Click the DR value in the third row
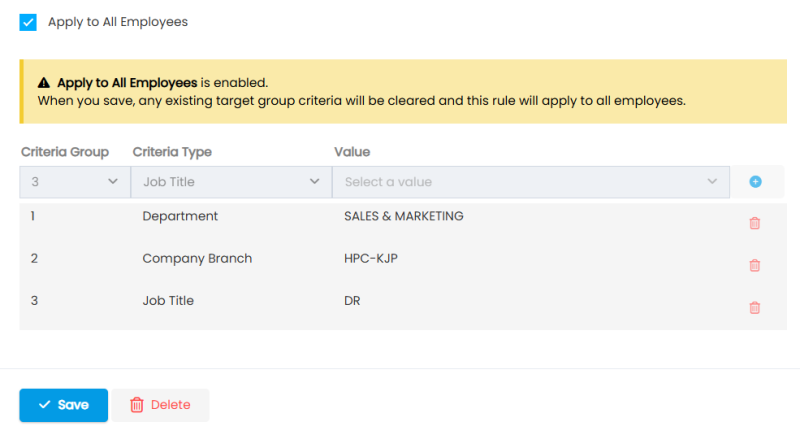800x435 pixels. click(x=352, y=300)
